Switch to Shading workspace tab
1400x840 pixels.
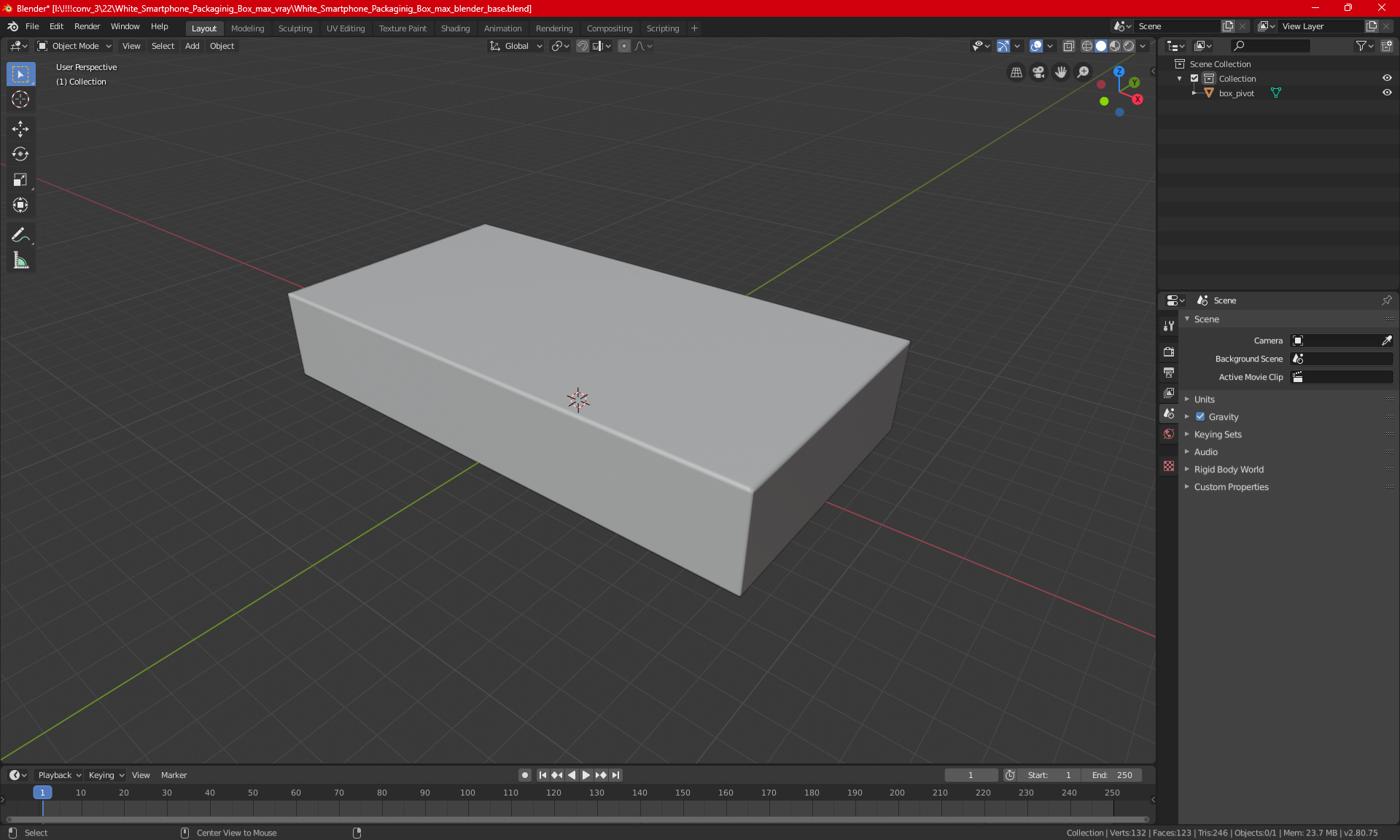[x=455, y=28]
